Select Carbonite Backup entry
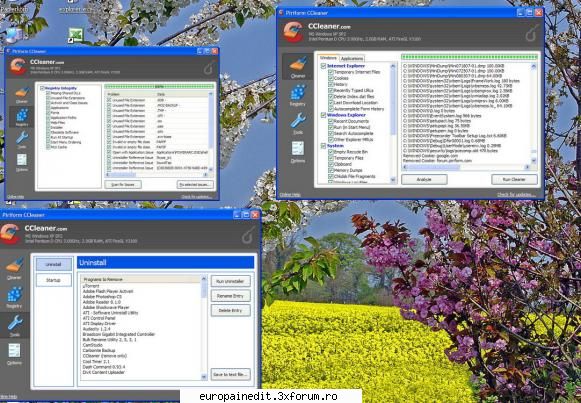The image size is (581, 403). pos(99,350)
